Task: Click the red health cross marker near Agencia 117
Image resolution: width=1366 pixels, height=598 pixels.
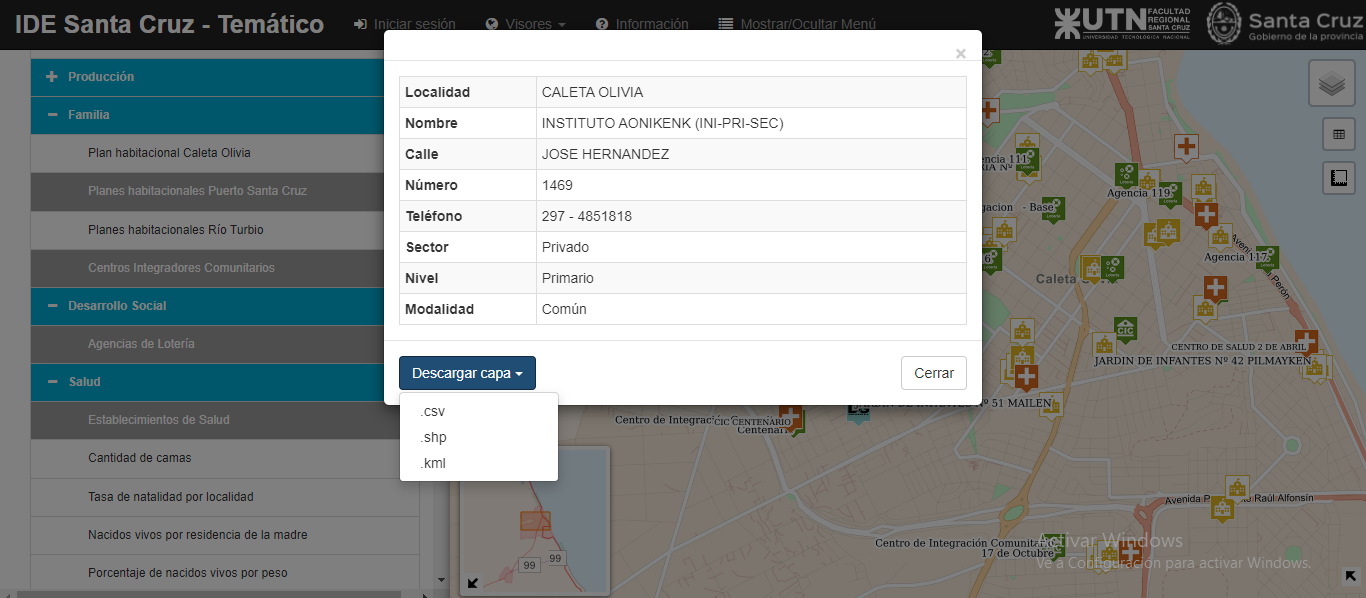Action: (x=1216, y=288)
